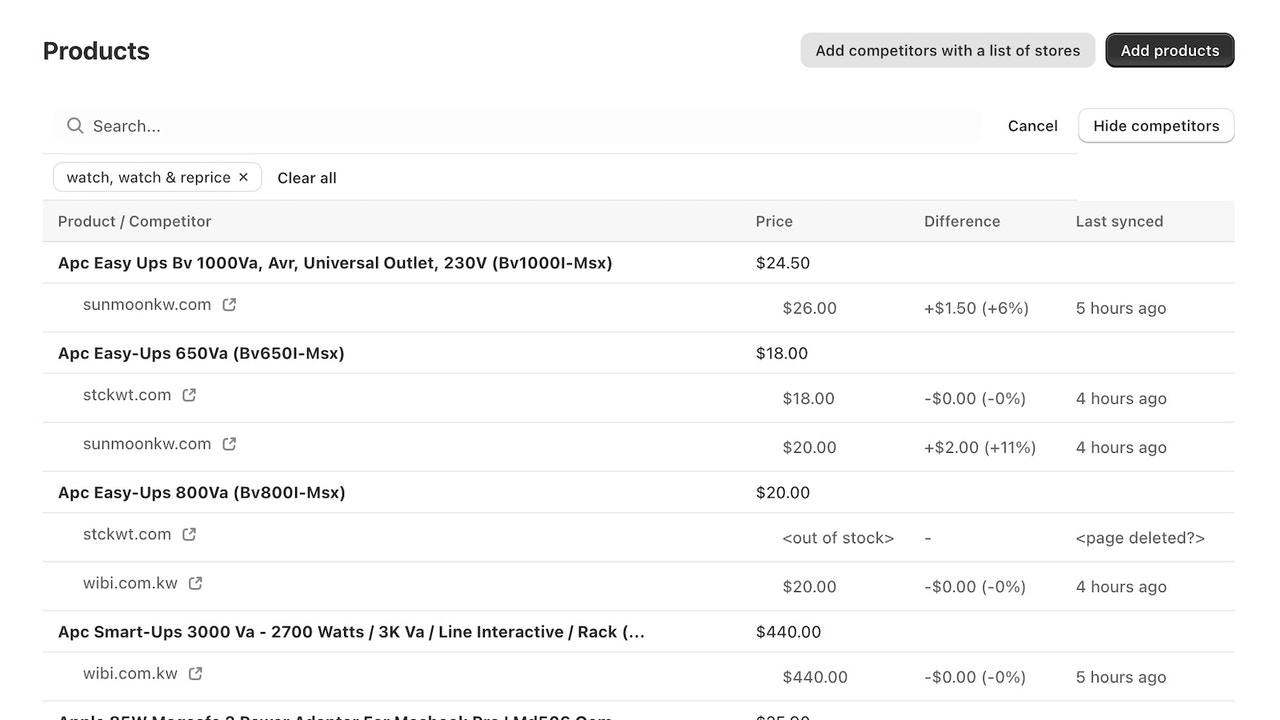Click the <page deleted?> sync status
1280x720 pixels.
click(x=1140, y=538)
